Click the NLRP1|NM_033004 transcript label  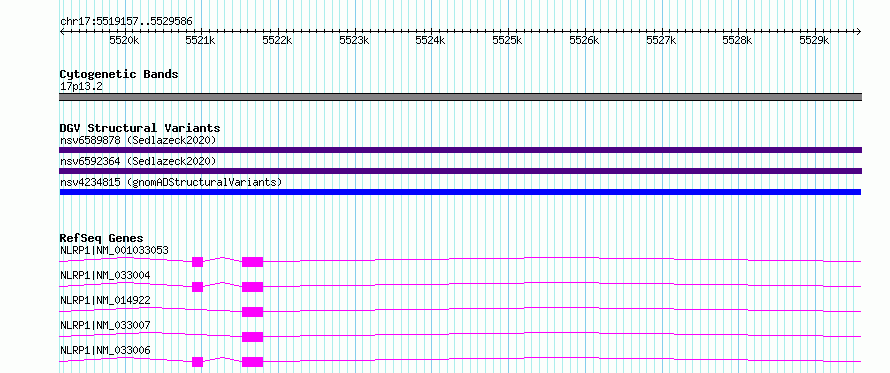coord(105,275)
